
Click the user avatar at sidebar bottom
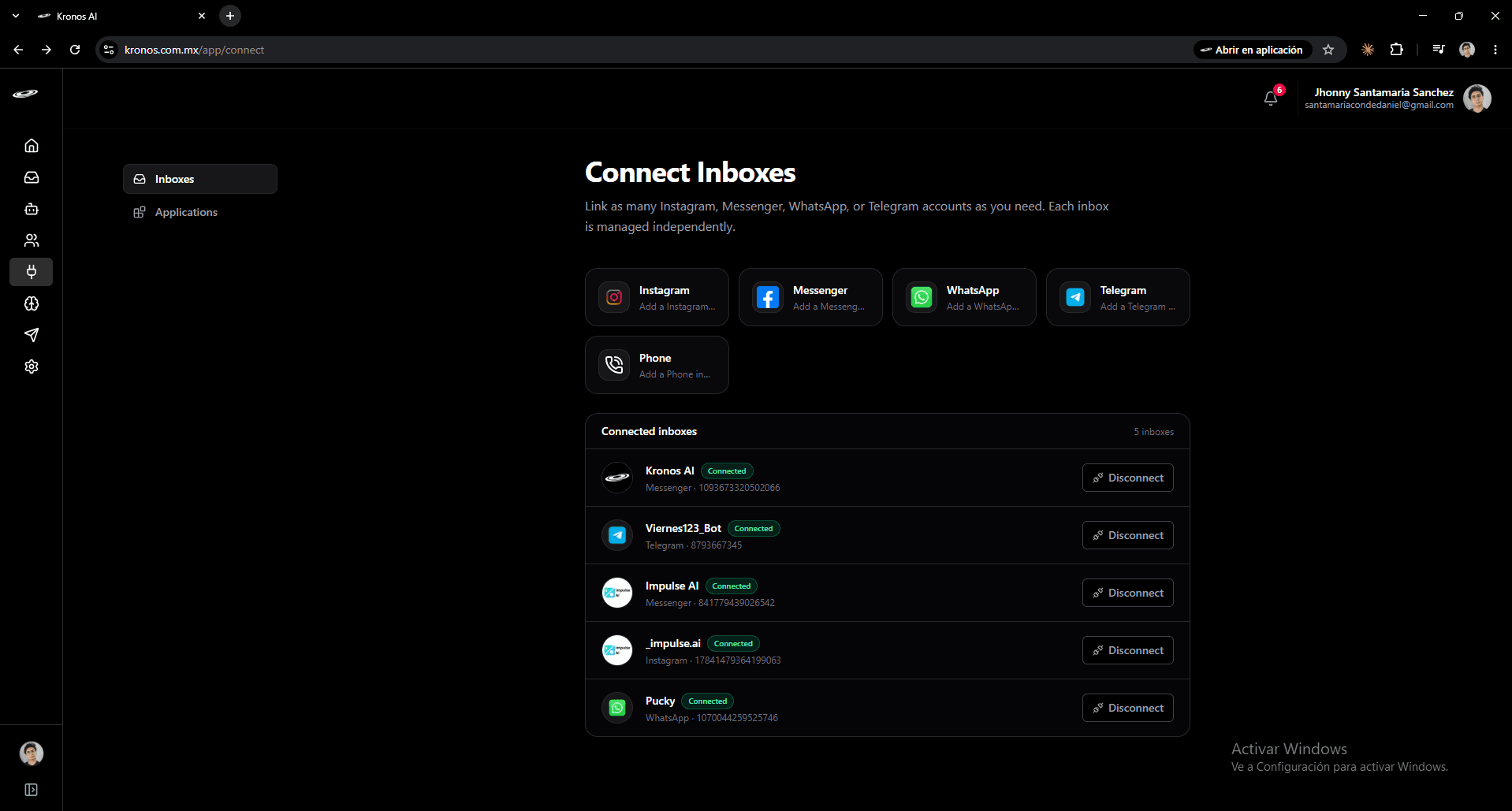click(32, 753)
